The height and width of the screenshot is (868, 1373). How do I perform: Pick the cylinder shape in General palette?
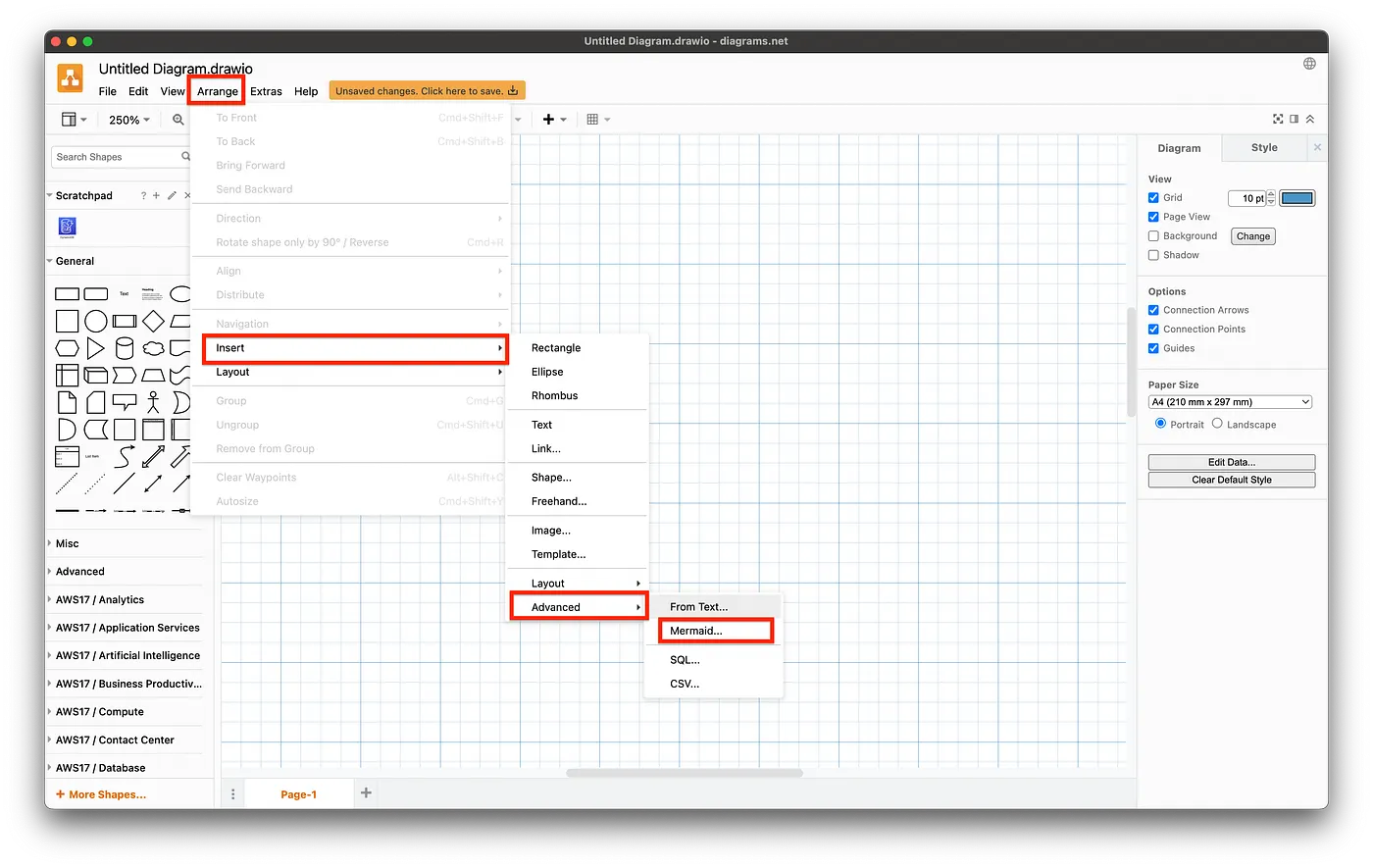coord(125,348)
